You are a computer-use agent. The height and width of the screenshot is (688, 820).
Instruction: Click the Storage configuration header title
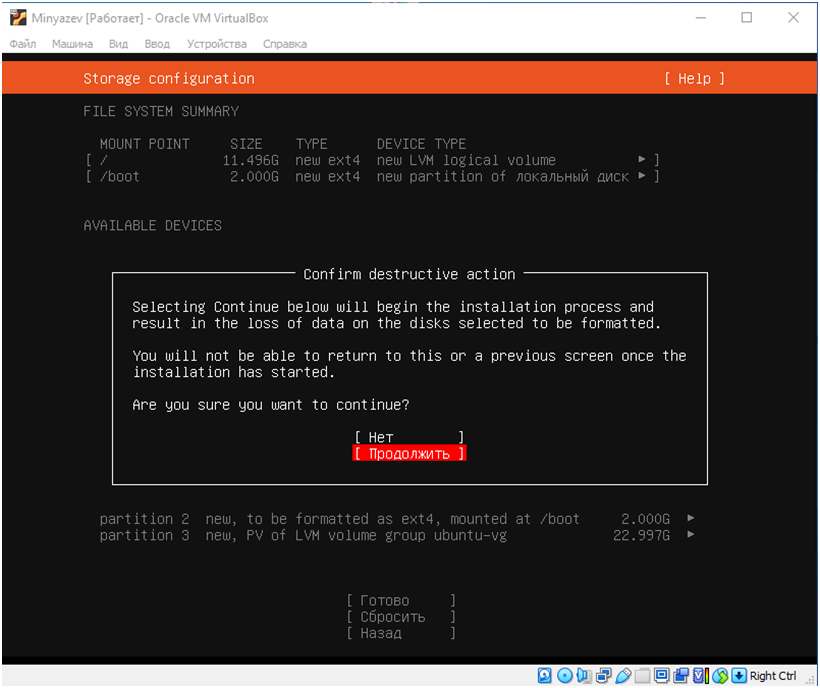[x=169, y=78]
